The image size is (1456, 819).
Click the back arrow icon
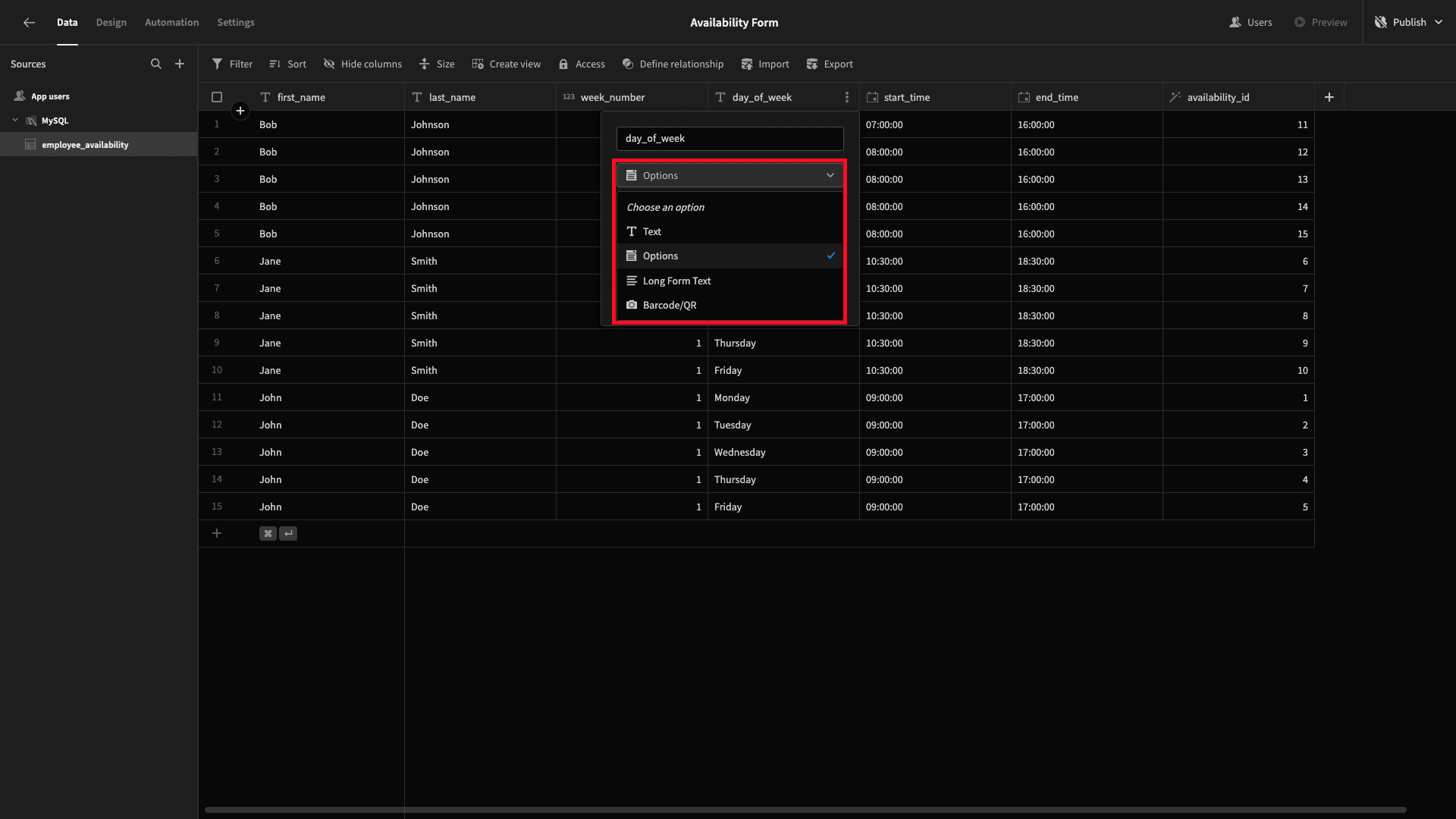(x=29, y=23)
